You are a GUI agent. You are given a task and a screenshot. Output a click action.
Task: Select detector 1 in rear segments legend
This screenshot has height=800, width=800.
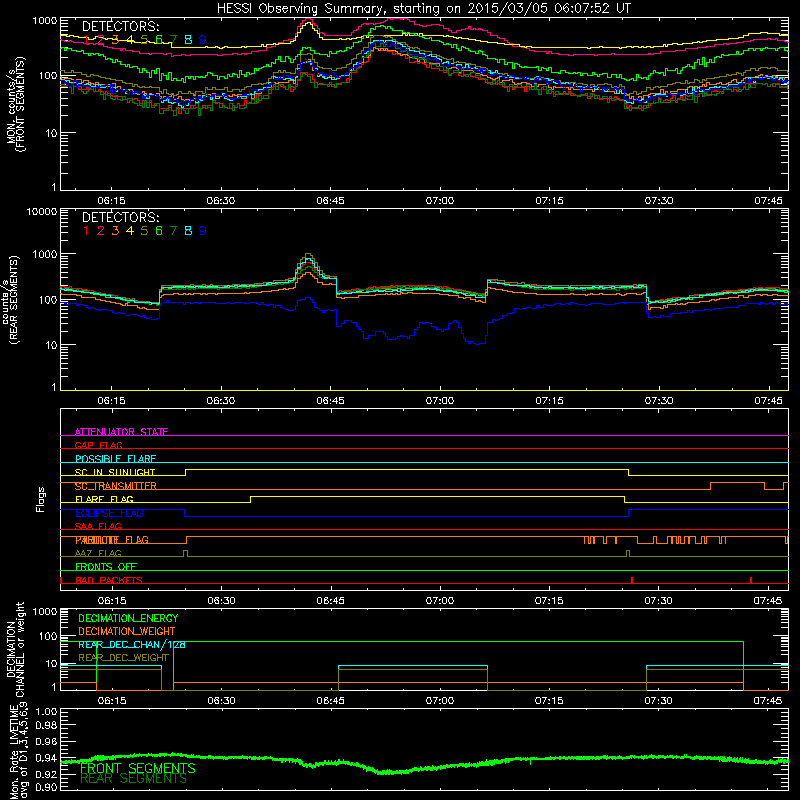pyautogui.click(x=86, y=231)
